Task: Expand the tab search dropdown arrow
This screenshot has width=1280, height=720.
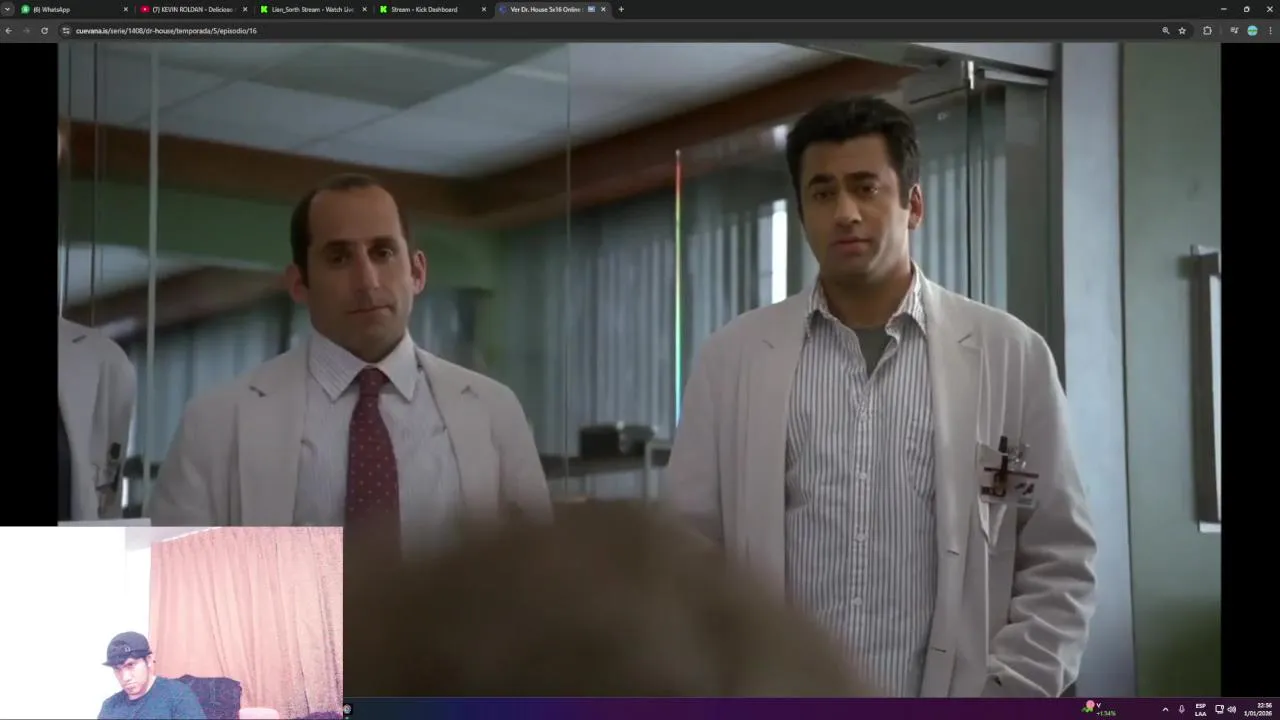Action: point(7,9)
